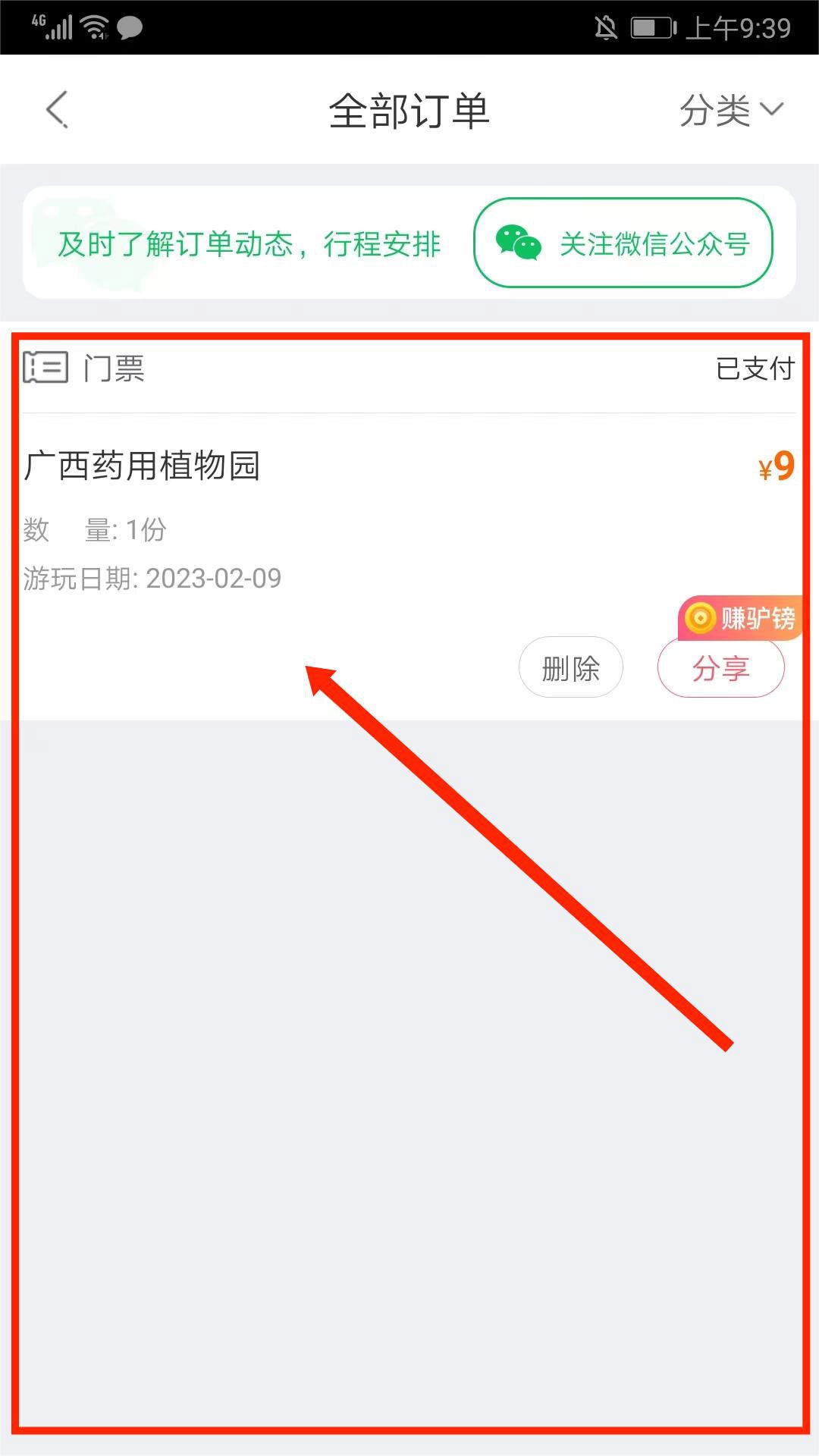Tap the 及时了解订单动态 banner text
819x1456 pixels.
pos(249,244)
